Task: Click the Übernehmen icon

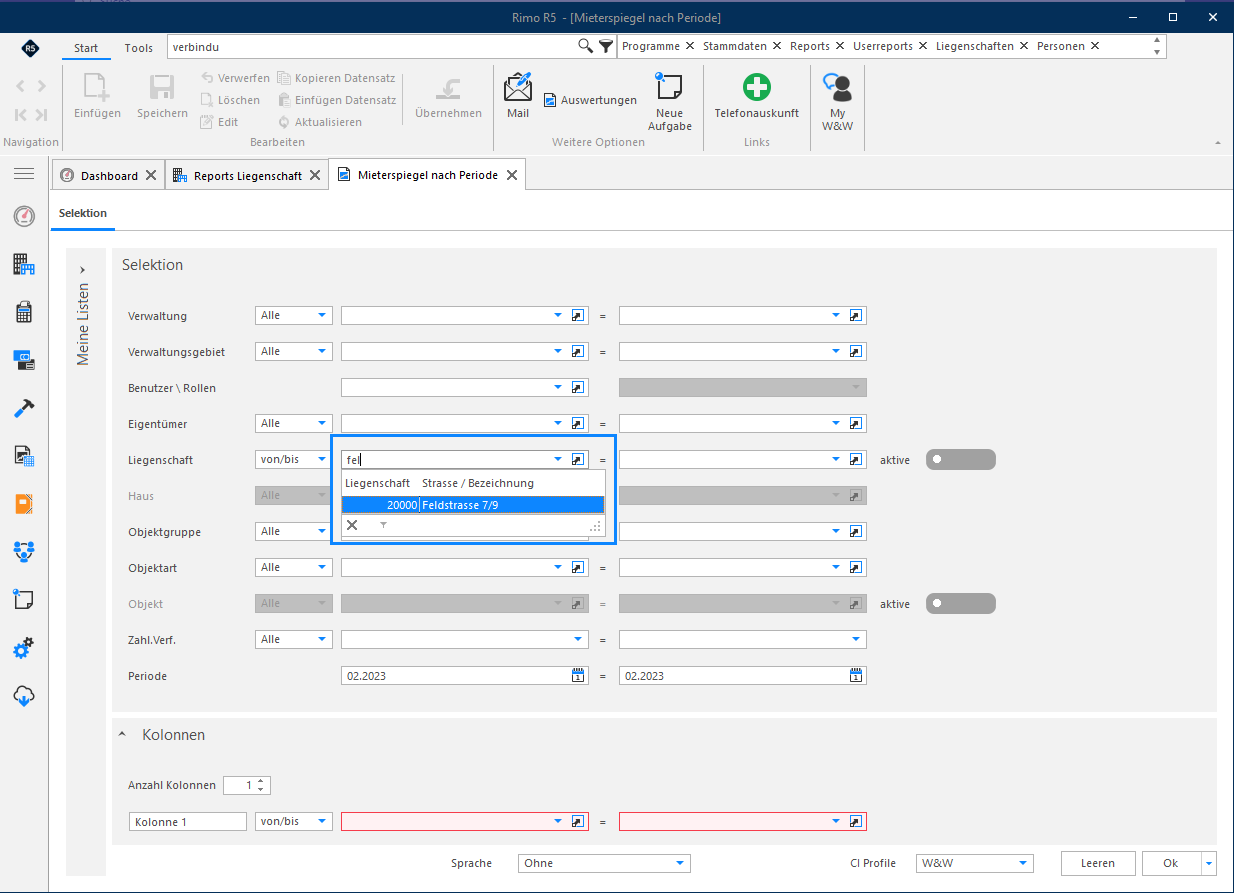Action: [448, 95]
